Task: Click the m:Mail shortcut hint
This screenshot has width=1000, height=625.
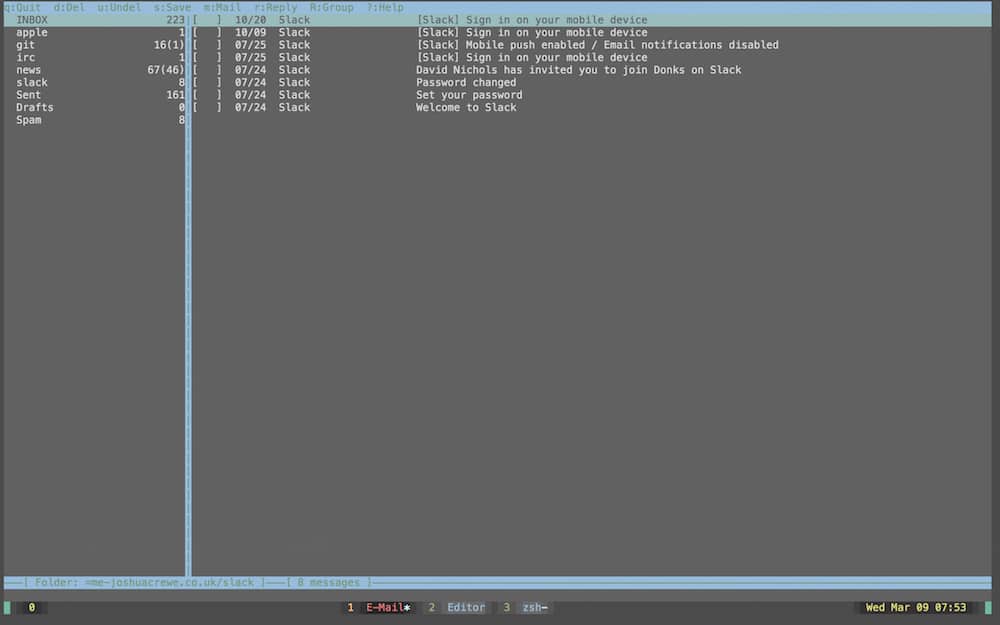Action: click(223, 7)
